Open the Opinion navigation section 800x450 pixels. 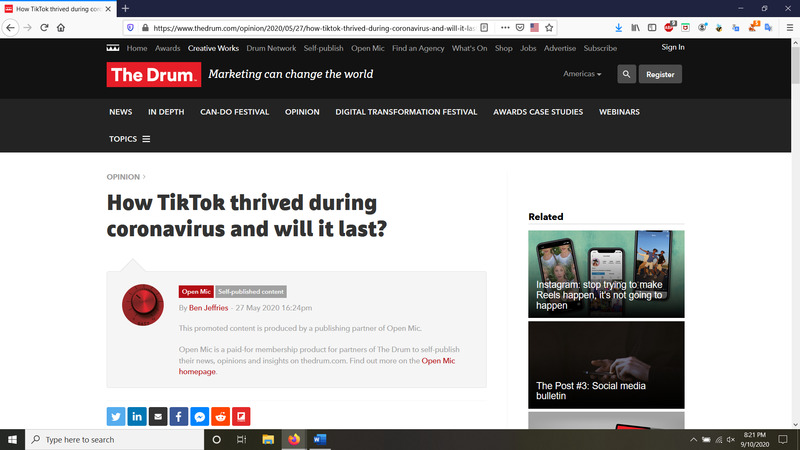click(302, 112)
